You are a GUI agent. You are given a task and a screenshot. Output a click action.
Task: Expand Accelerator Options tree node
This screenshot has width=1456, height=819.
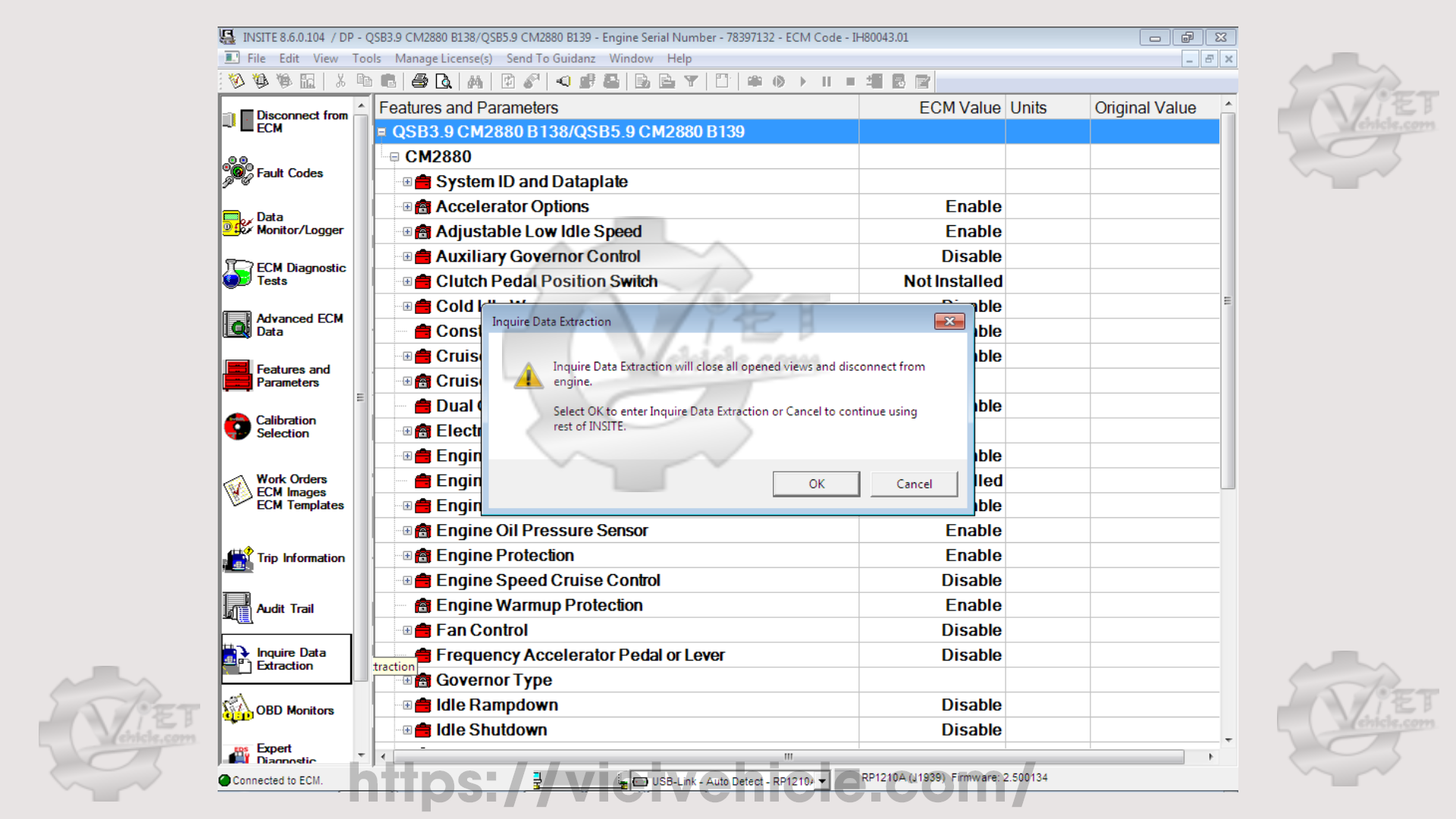pos(407,207)
